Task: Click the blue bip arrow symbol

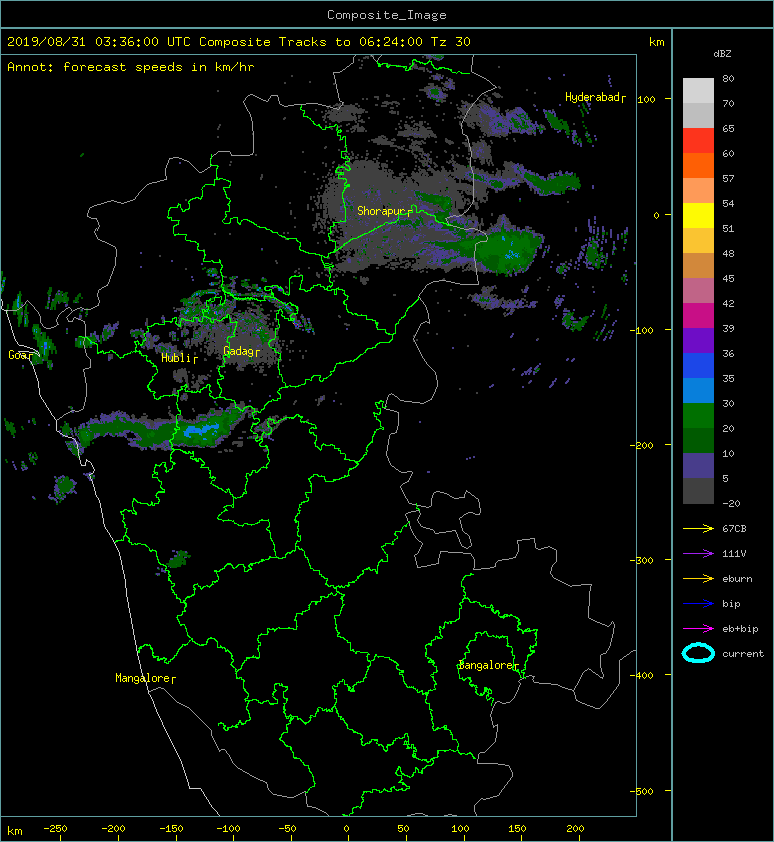Action: pos(698,604)
